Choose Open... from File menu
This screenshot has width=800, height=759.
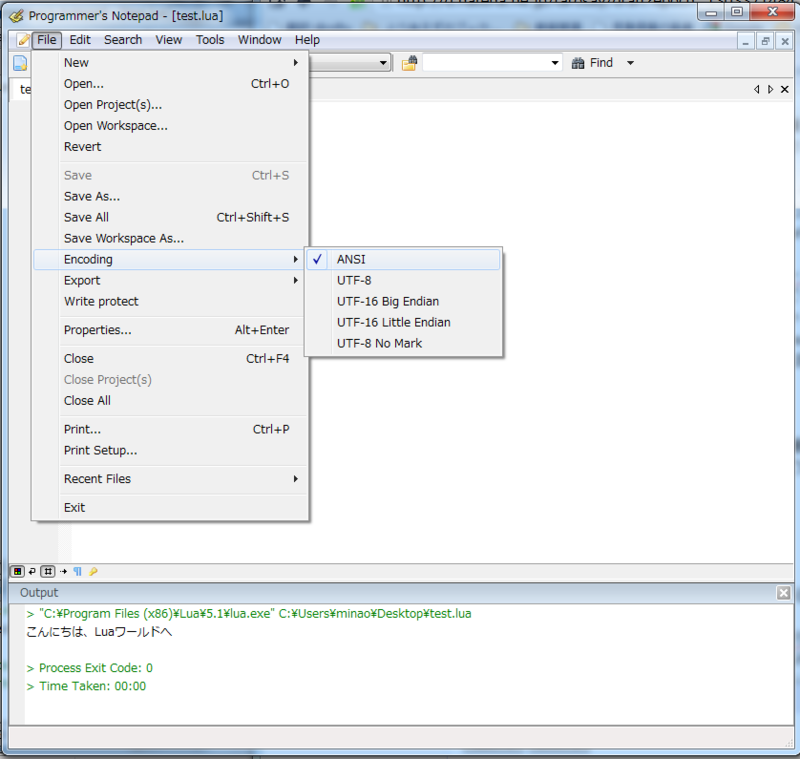(x=170, y=84)
